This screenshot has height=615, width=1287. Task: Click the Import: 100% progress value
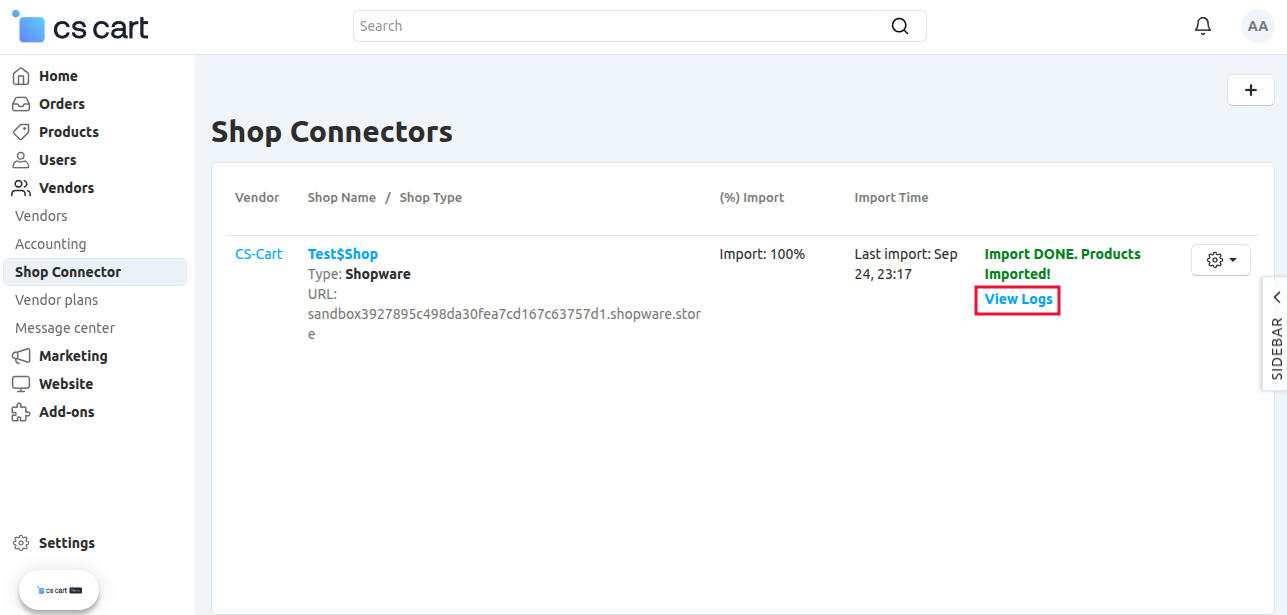[762, 253]
